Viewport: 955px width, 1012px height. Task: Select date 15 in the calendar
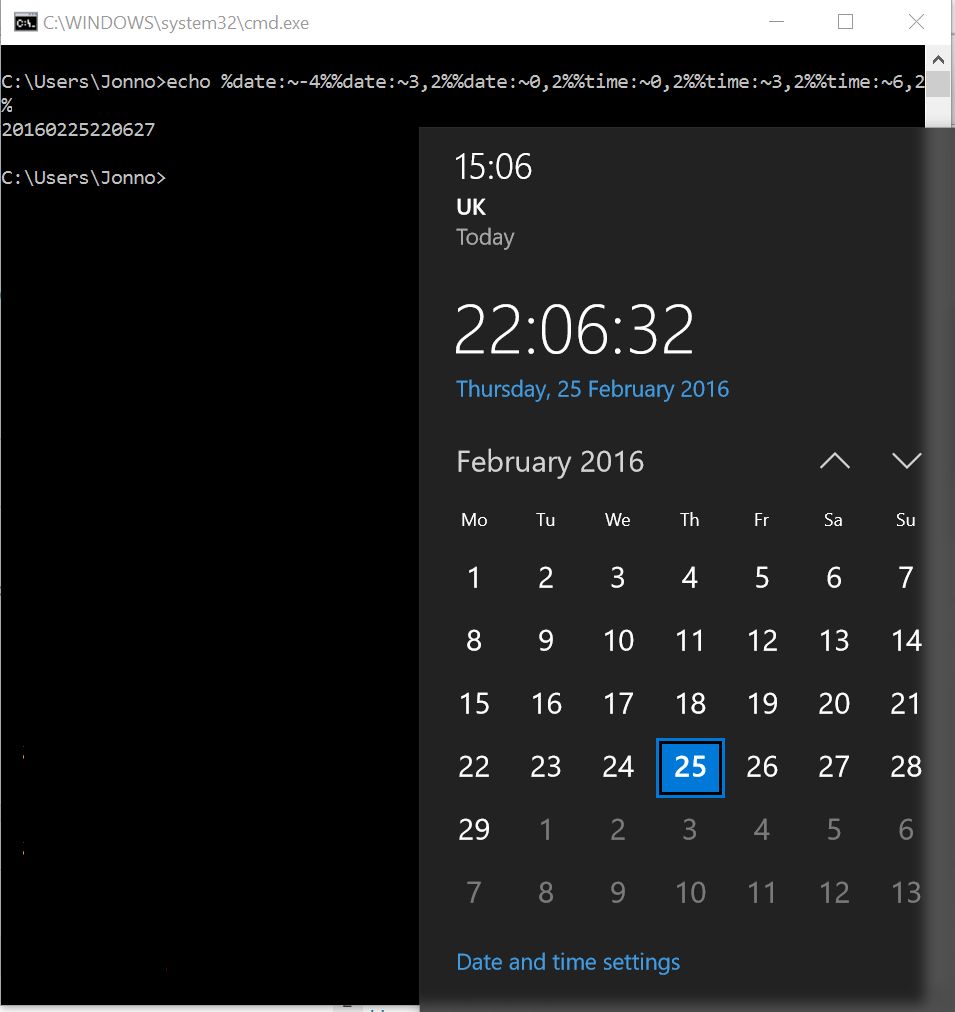tap(474, 703)
